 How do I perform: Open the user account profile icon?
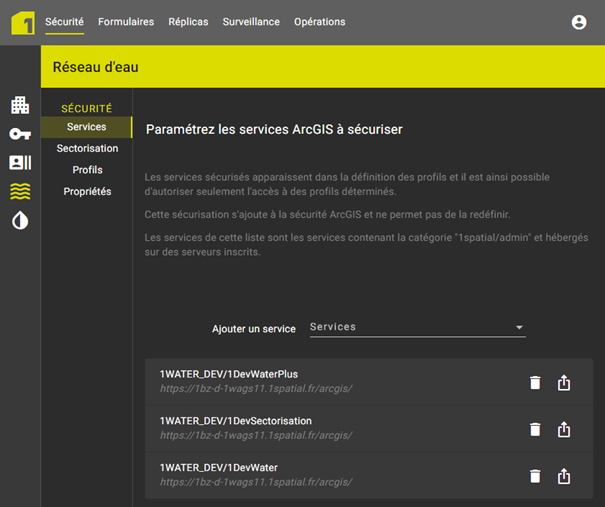click(x=579, y=22)
